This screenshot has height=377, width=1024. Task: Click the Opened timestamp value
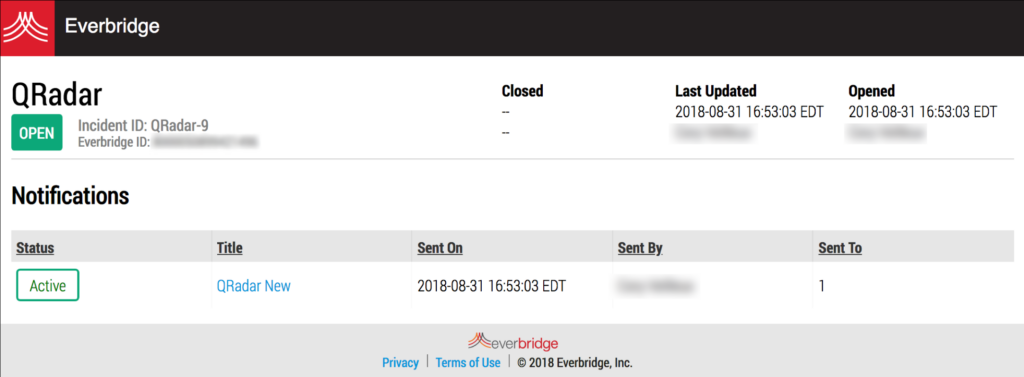(923, 112)
